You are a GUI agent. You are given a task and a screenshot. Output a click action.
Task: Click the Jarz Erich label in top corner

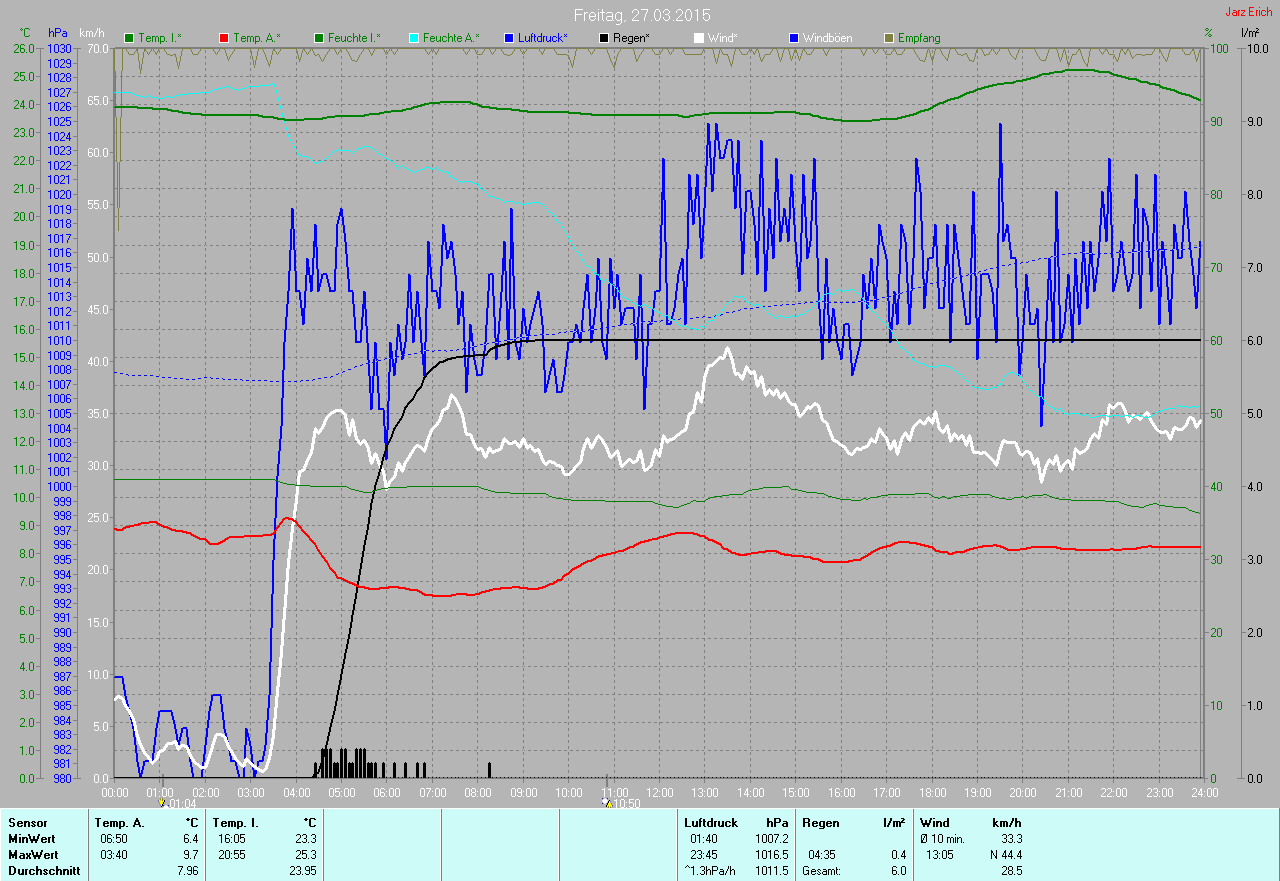(x=1249, y=13)
